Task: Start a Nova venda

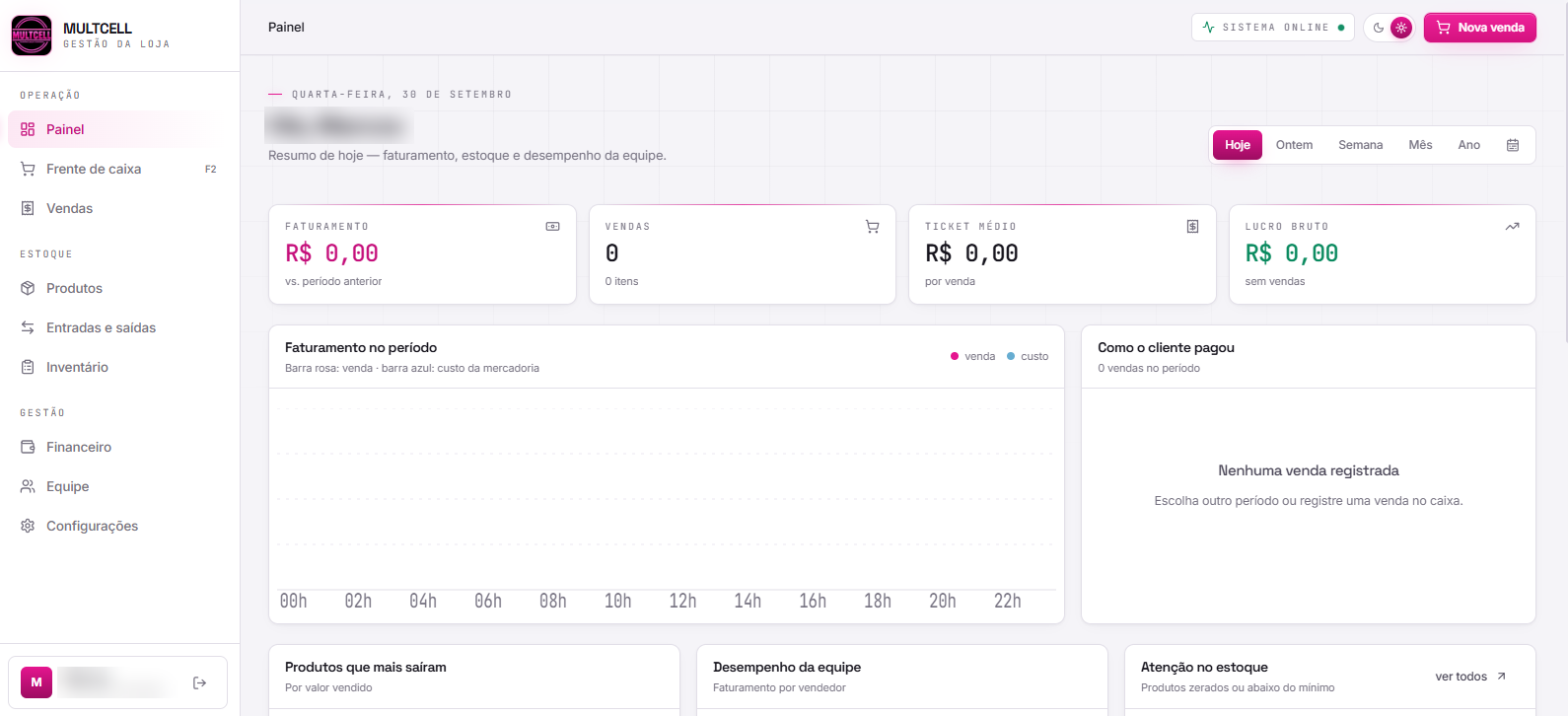Action: click(1480, 28)
